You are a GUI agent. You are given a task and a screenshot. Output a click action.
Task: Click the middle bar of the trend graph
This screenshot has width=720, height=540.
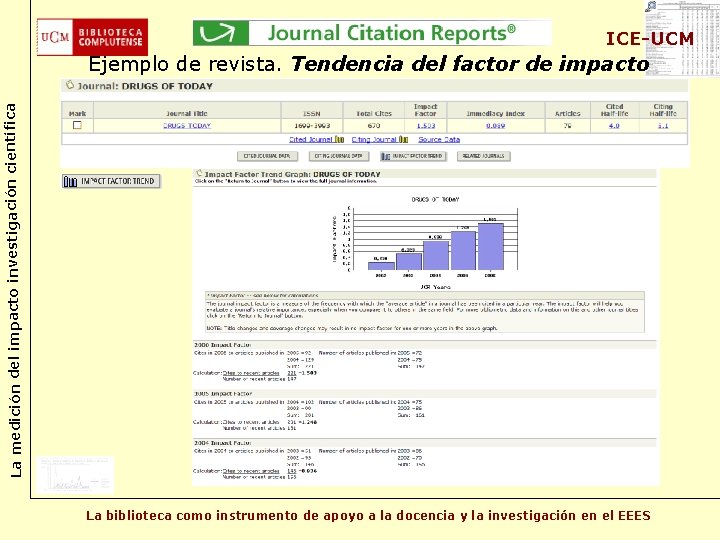(x=436, y=255)
